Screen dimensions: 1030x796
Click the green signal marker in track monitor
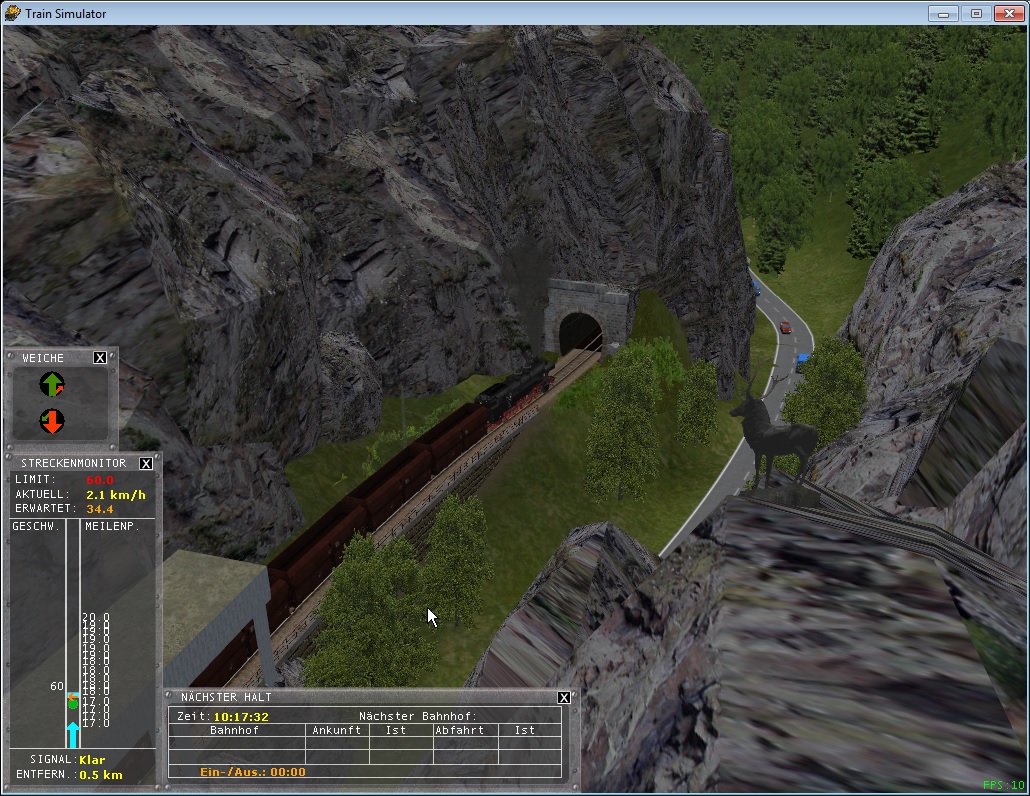[x=72, y=703]
